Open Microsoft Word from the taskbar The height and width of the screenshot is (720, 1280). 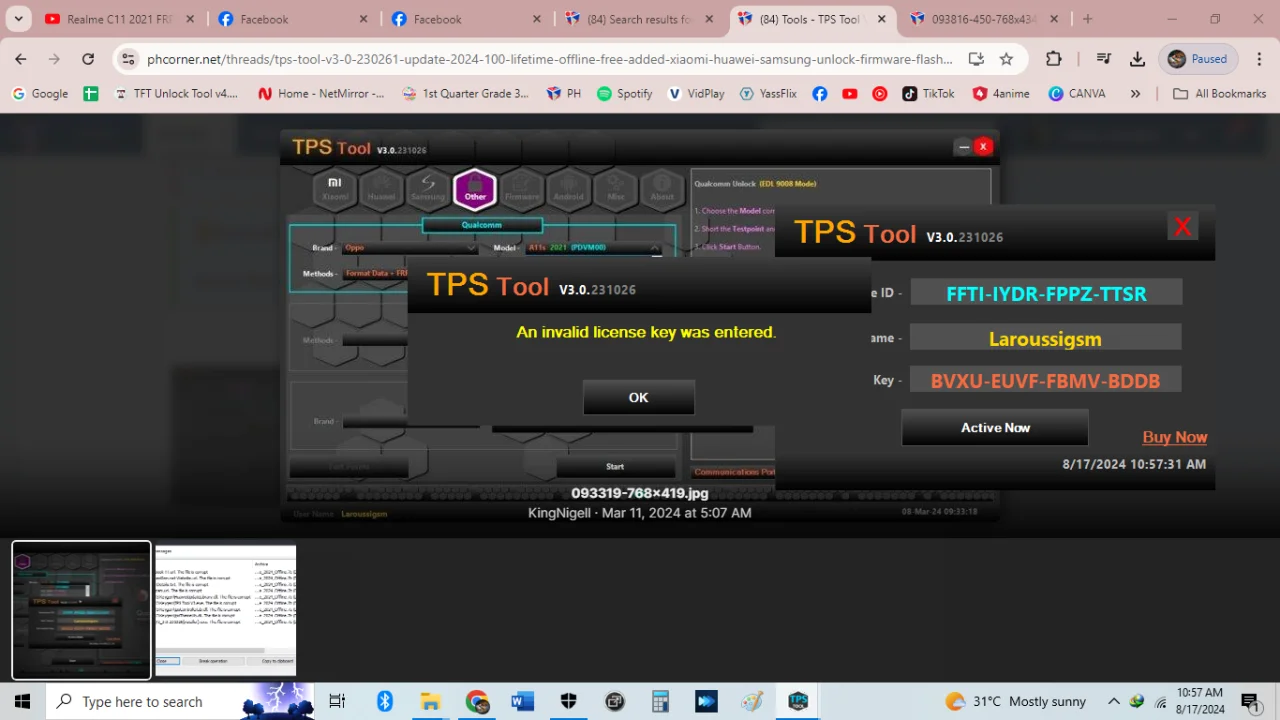(x=523, y=702)
